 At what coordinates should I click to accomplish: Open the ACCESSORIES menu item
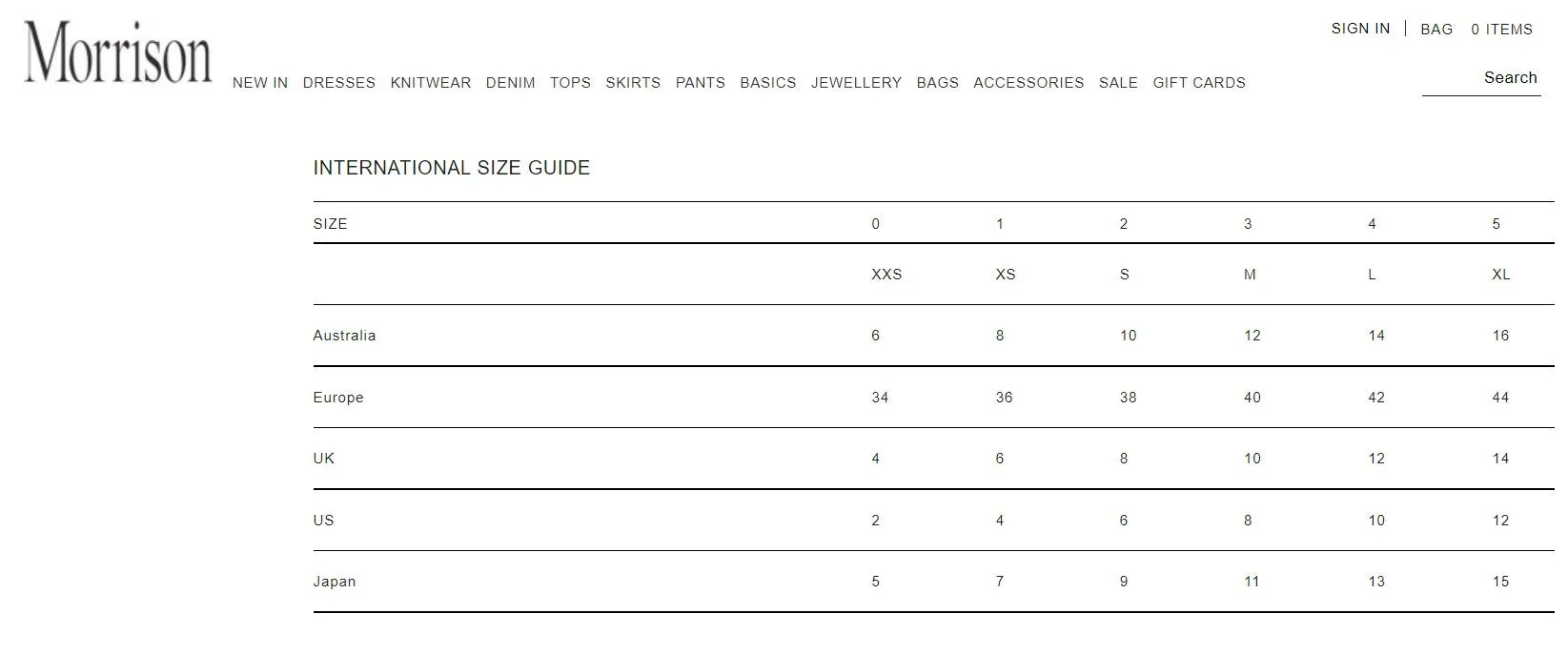coord(1028,83)
